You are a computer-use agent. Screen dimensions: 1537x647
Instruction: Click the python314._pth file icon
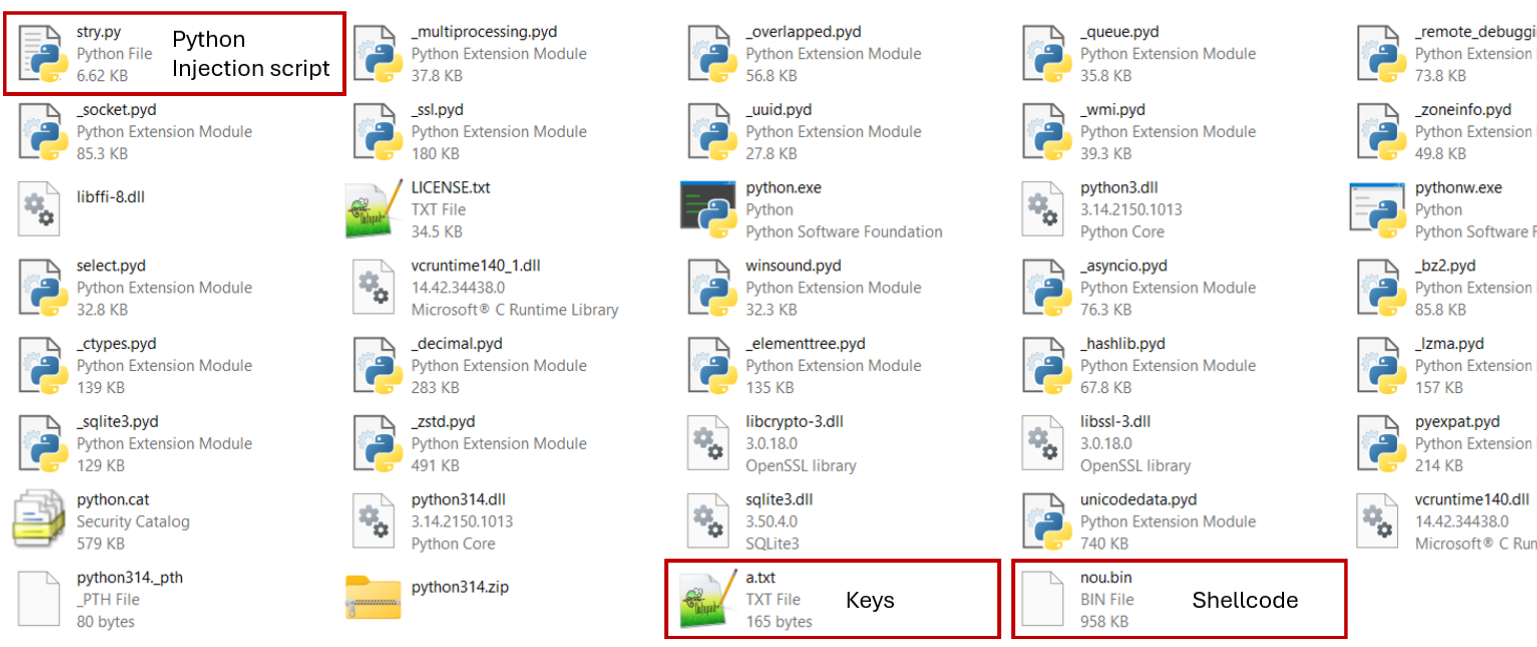click(x=40, y=600)
